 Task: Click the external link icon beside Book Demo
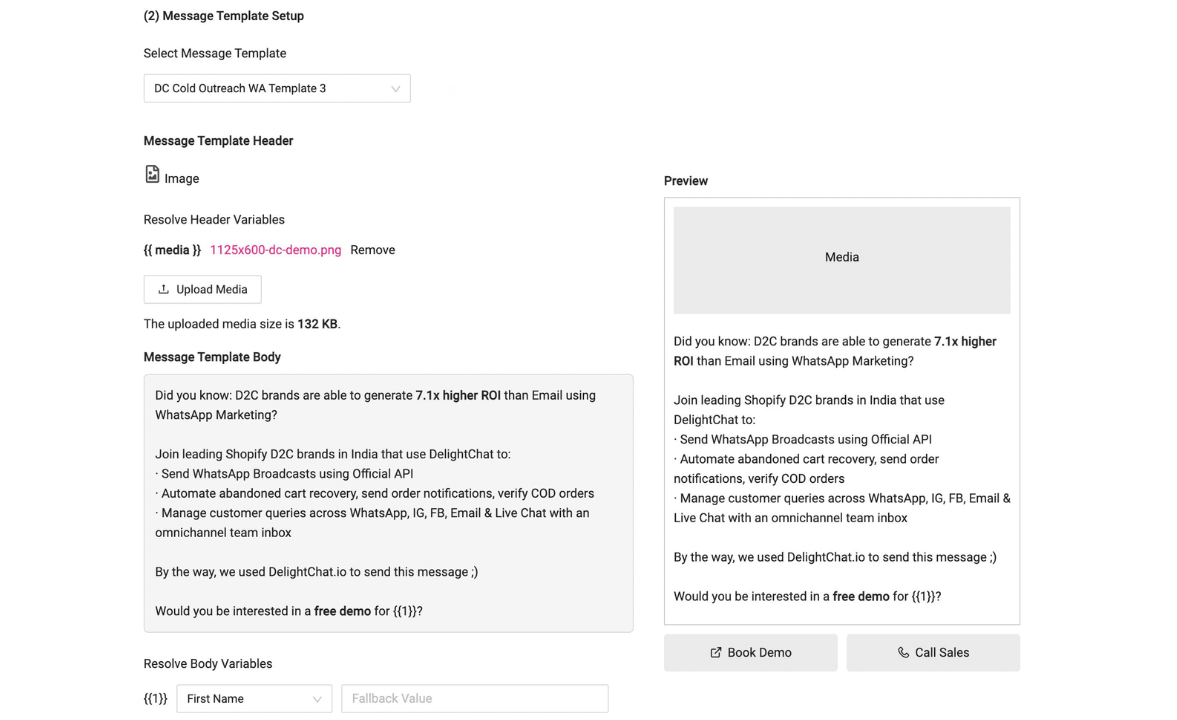pyautogui.click(x=716, y=652)
